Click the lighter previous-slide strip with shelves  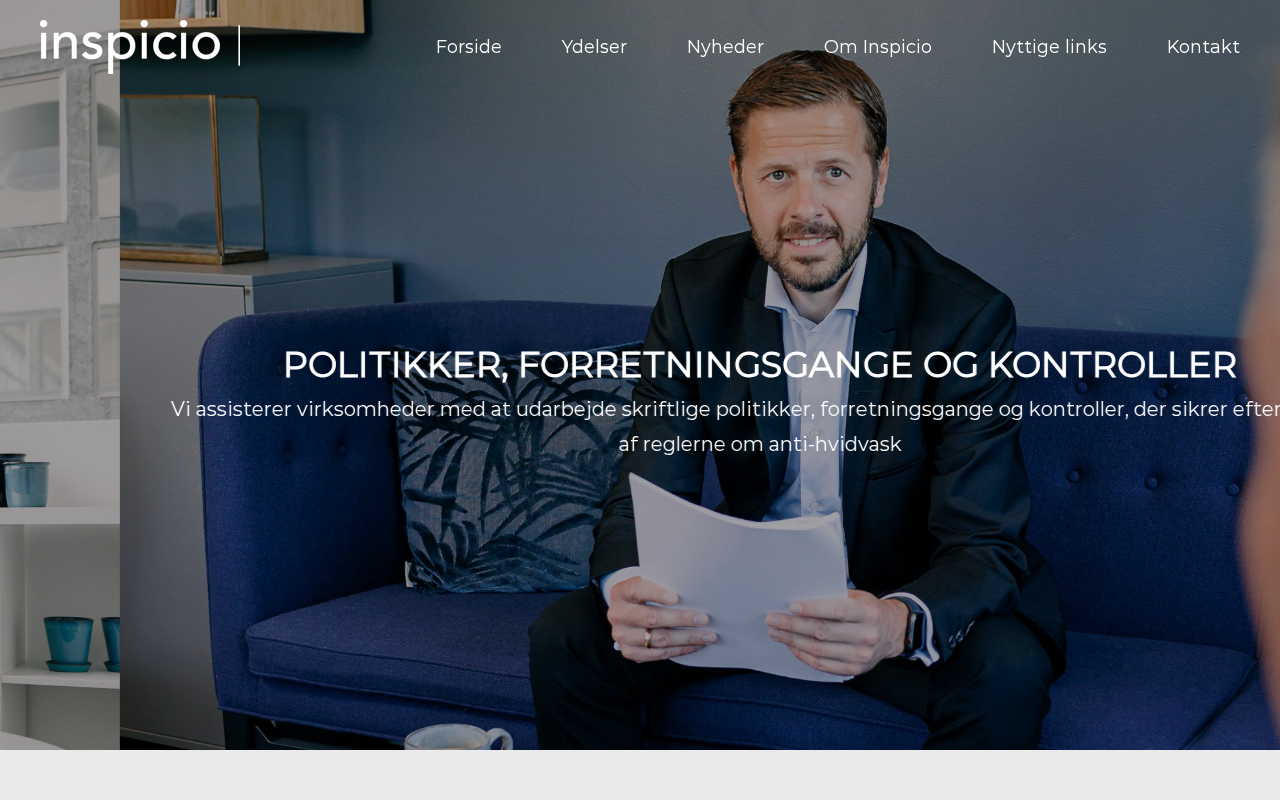tap(60, 375)
